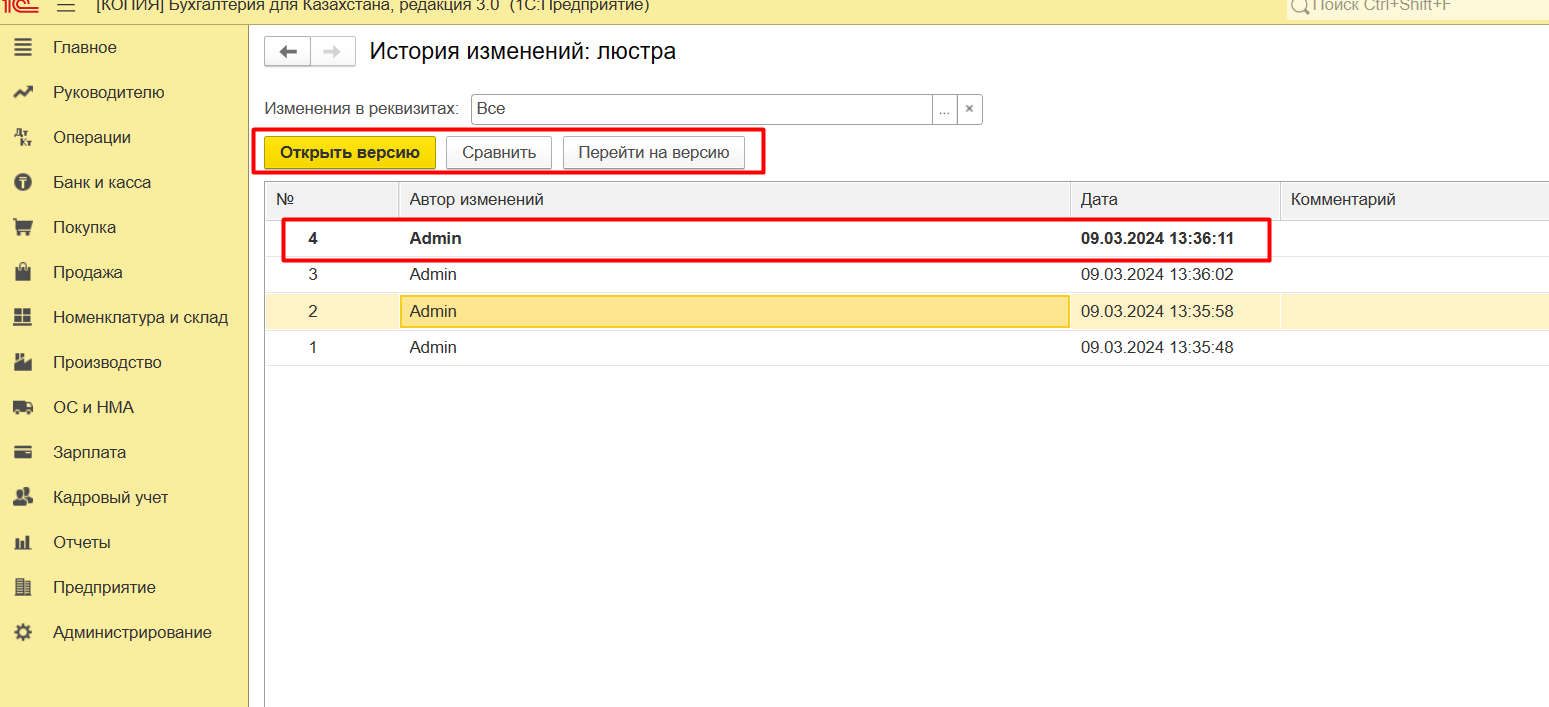Open the Номенклатура и склад section
Image resolution: width=1549 pixels, height=707 pixels.
140,318
